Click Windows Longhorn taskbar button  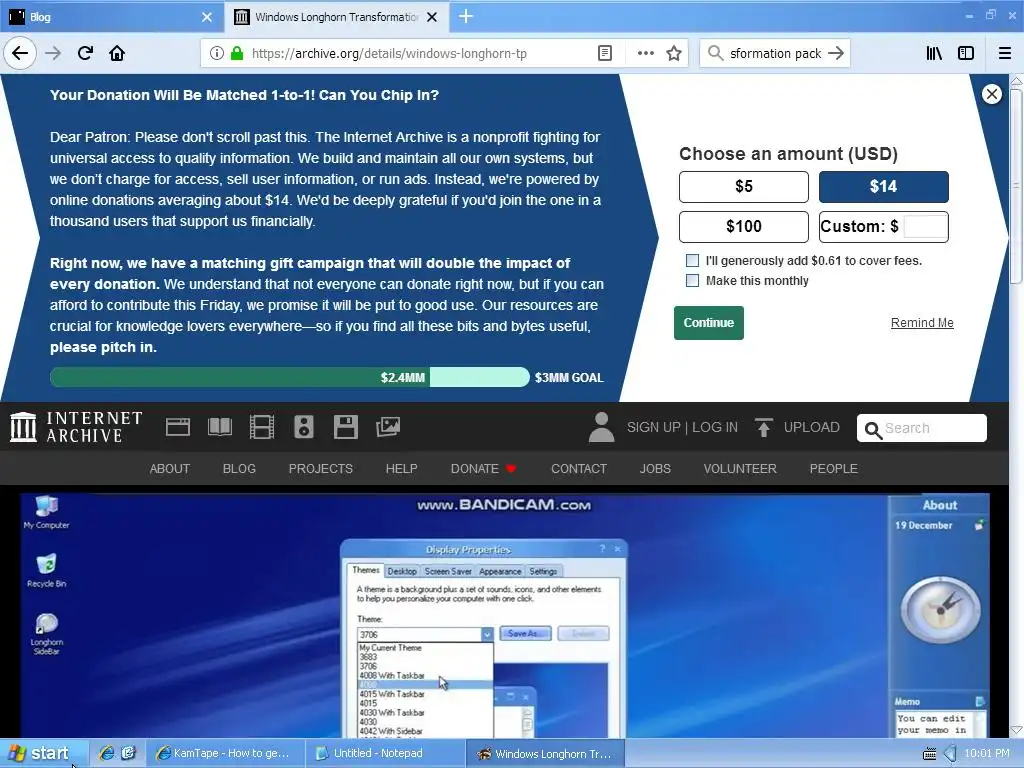(x=546, y=753)
